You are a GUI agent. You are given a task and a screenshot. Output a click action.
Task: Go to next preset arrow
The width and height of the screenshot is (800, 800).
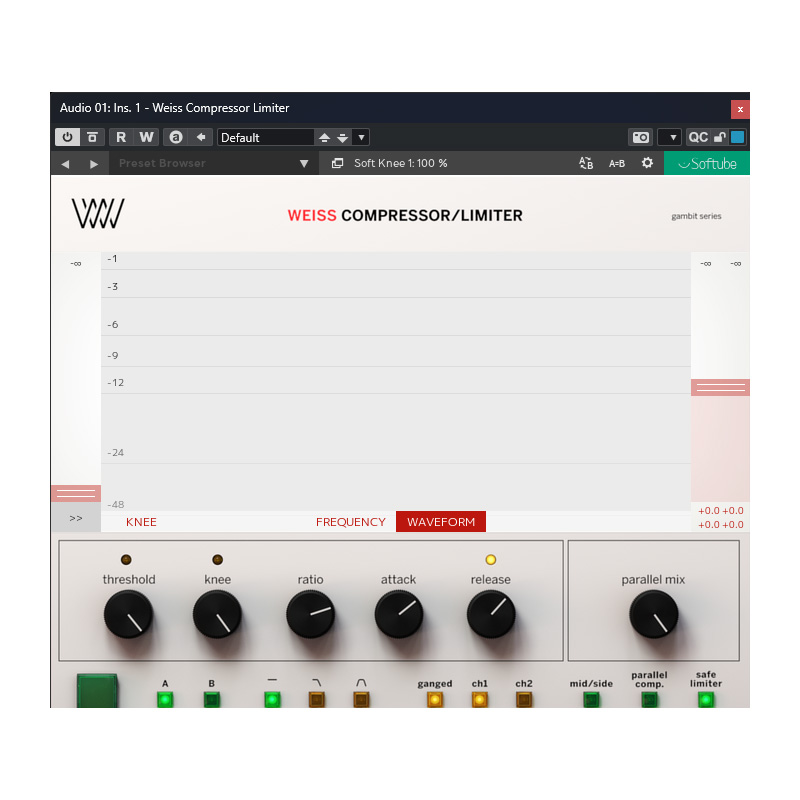[94, 163]
